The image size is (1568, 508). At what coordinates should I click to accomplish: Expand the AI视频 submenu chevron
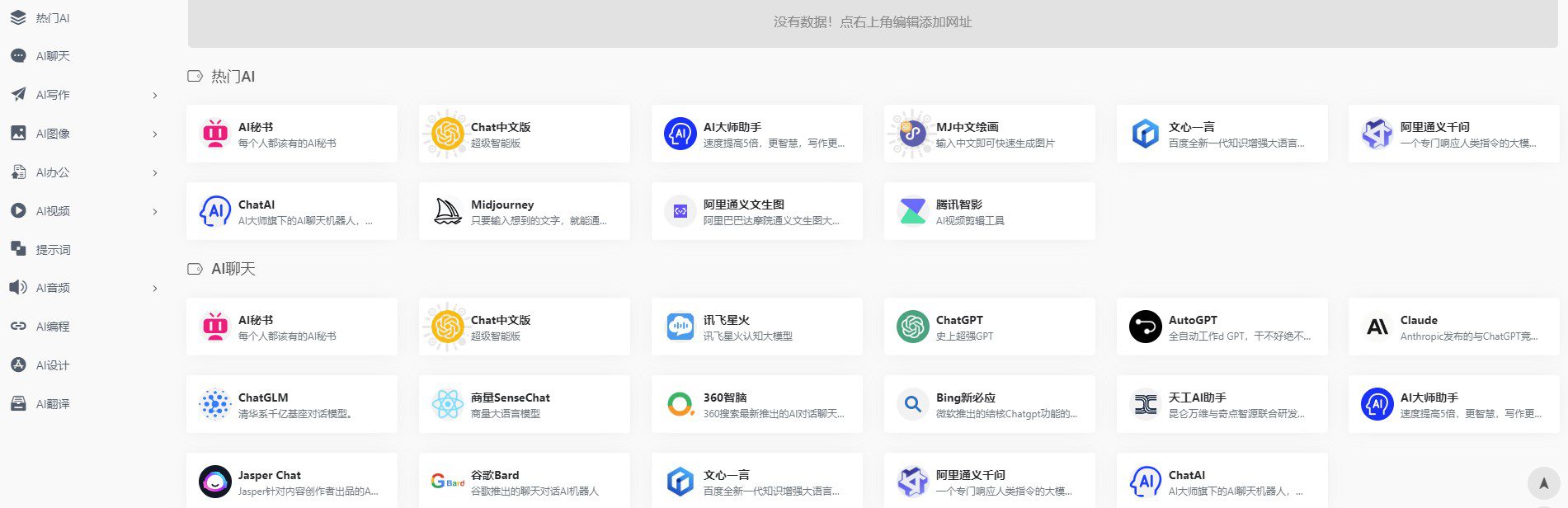[x=155, y=212]
